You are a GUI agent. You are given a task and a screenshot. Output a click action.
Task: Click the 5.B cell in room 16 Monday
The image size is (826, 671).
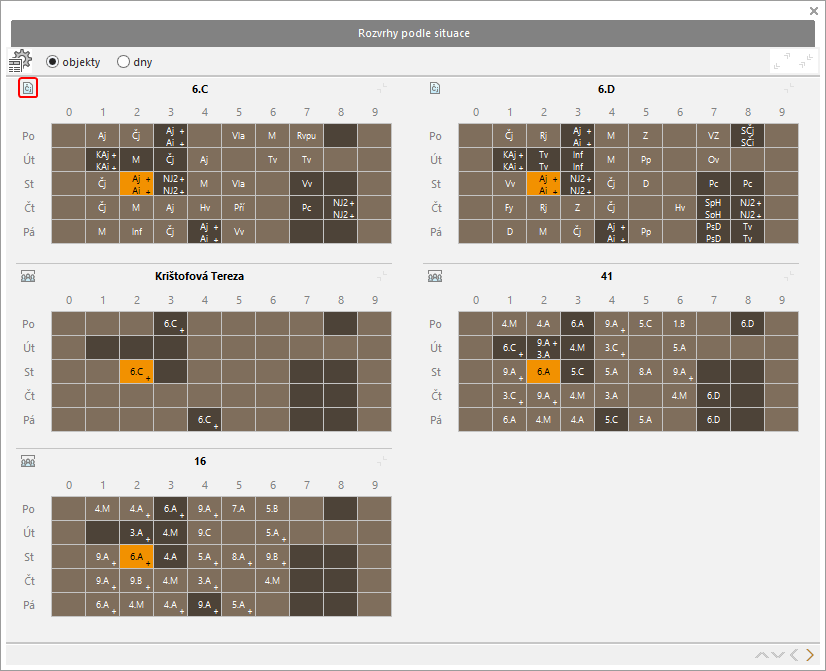(x=272, y=509)
